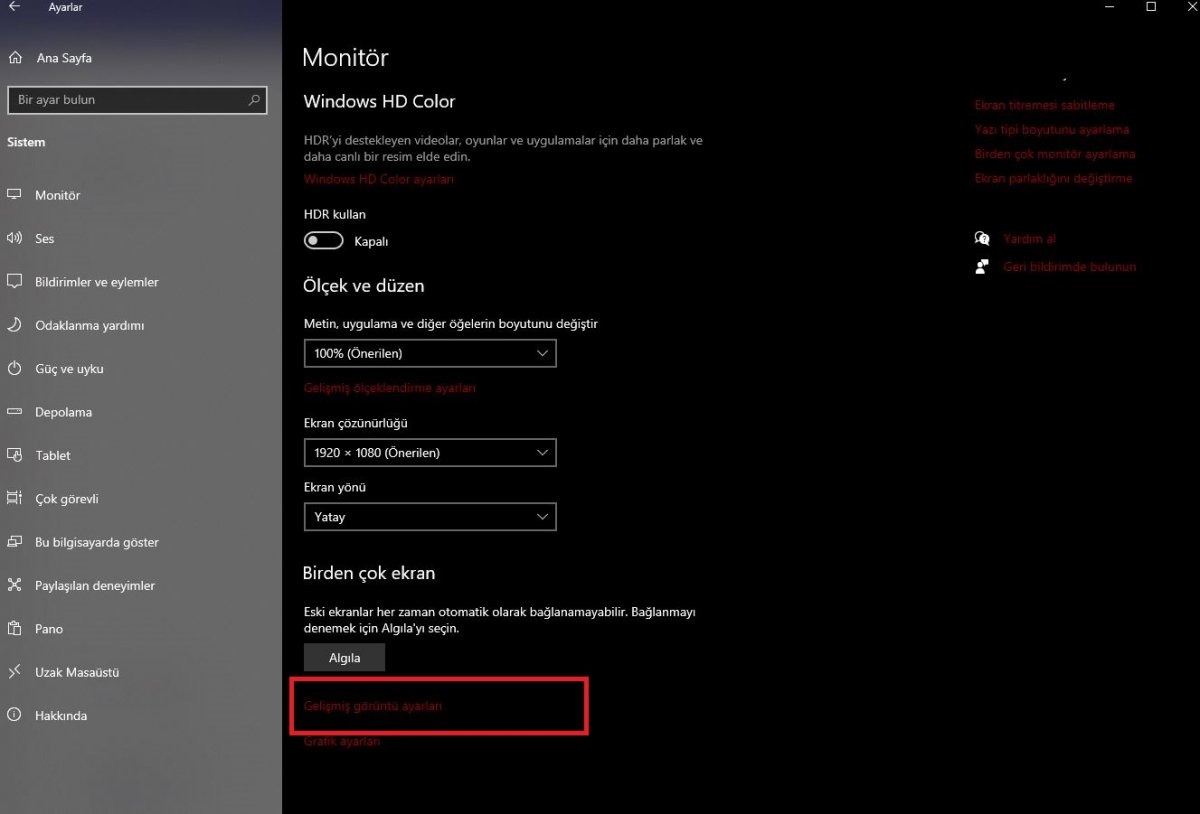Open Windows HD Color ayarları link

[x=379, y=179]
